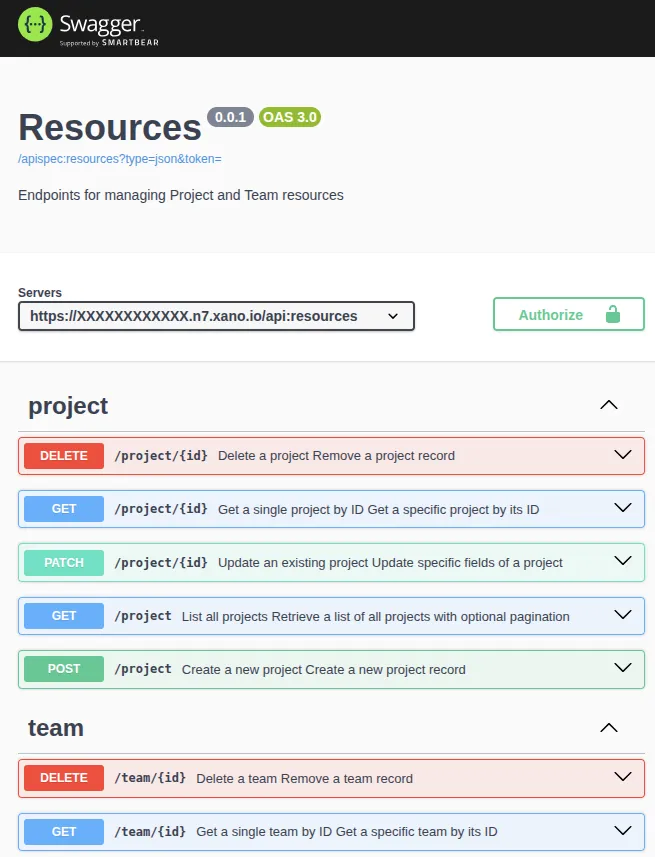Click 'Endpoints for managing Project and Team resources'

point(181,195)
